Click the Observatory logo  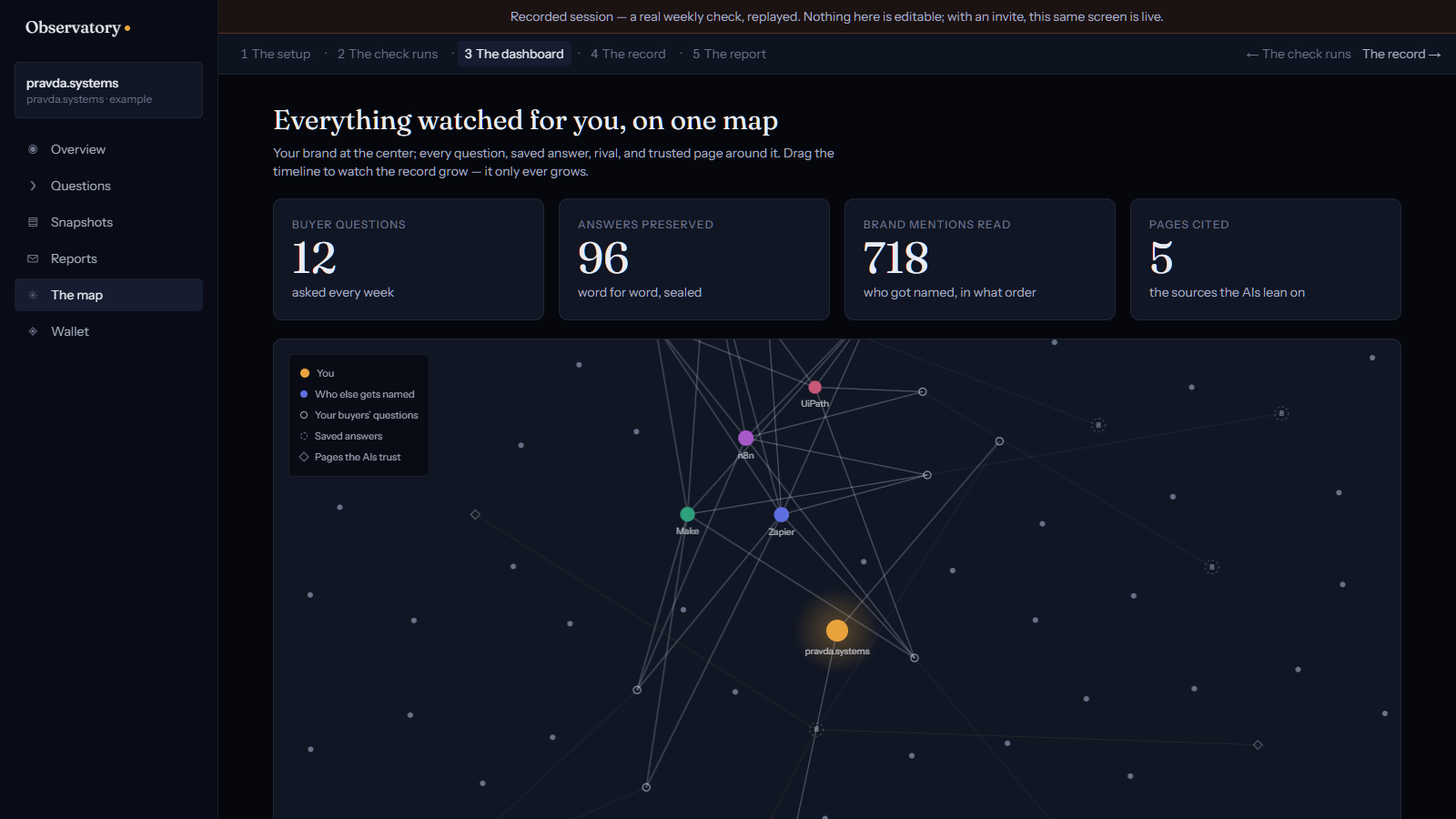pos(77,27)
